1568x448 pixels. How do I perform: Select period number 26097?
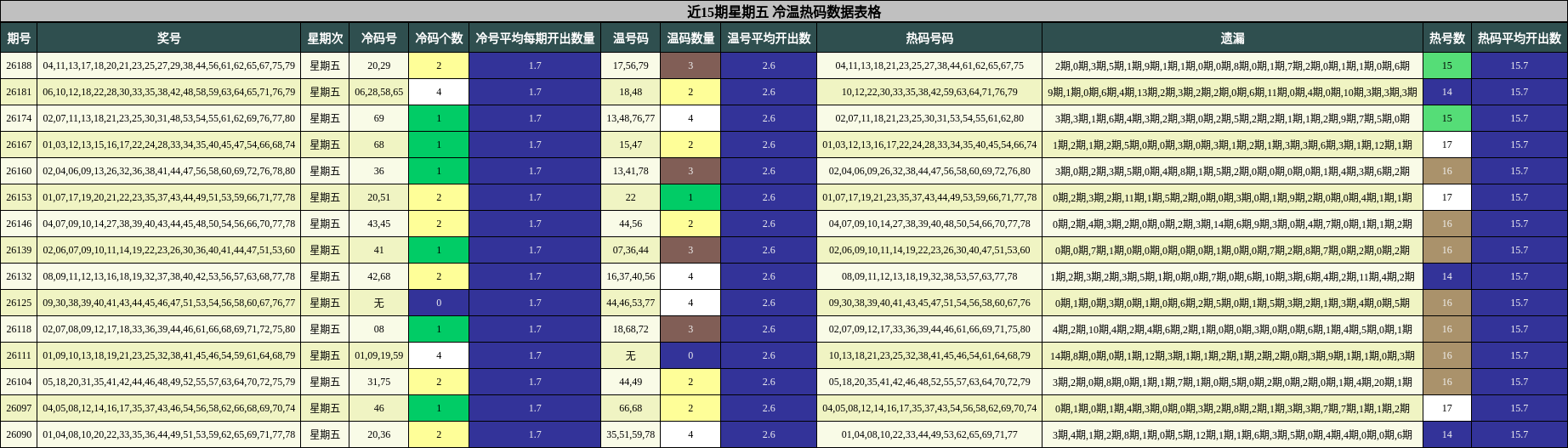pyautogui.click(x=19, y=408)
